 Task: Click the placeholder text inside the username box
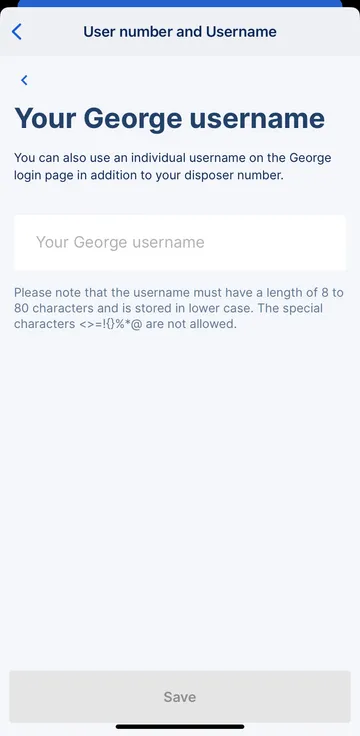click(120, 242)
